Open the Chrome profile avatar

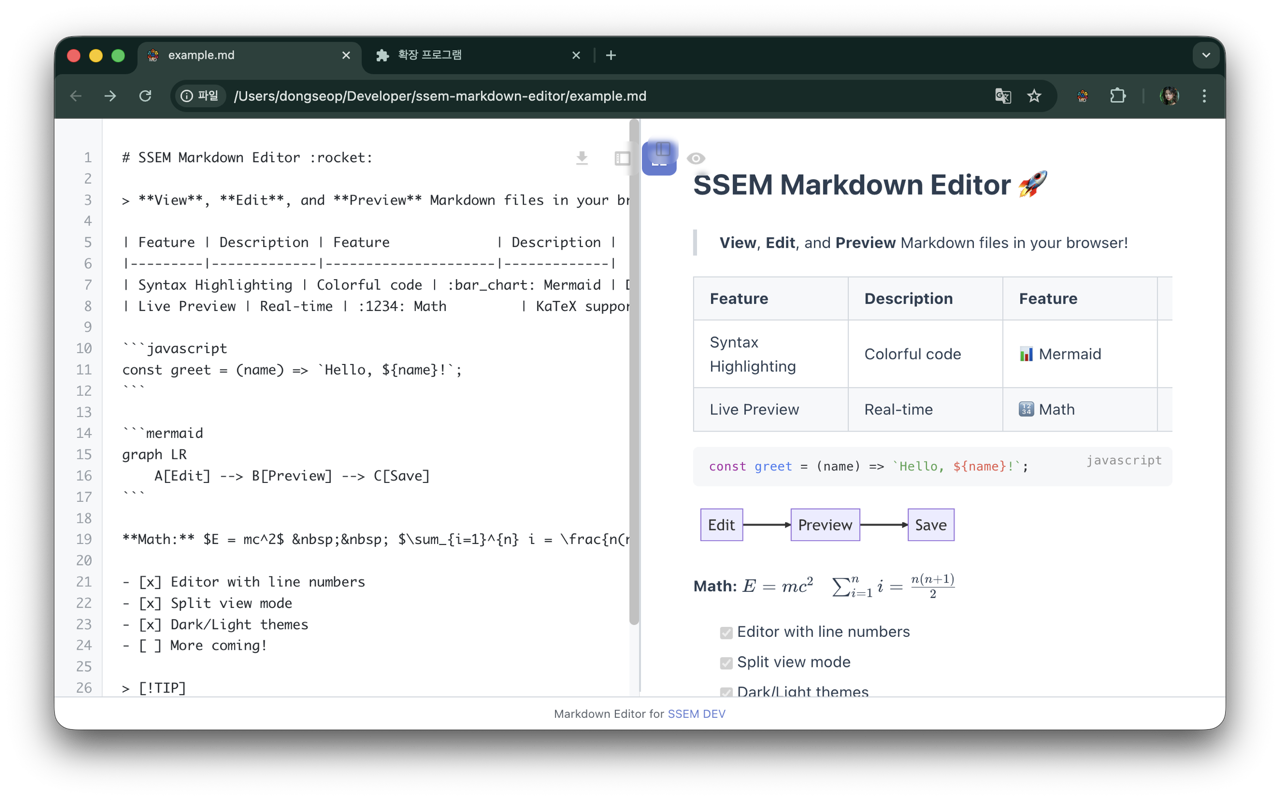[x=1169, y=96]
